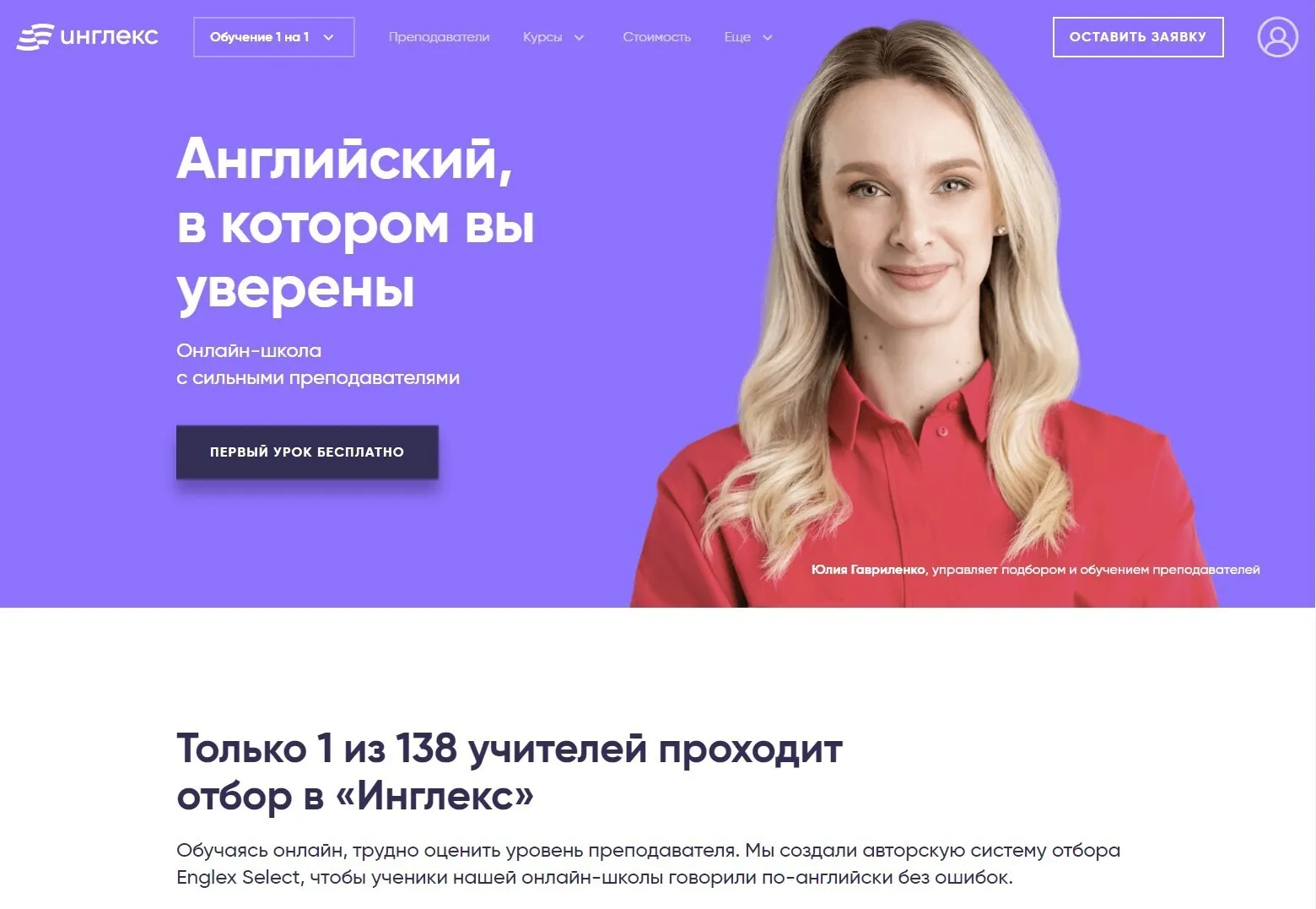1316x909 pixels.
Task: Click the chevron beside Курсы
Action: [x=579, y=38]
